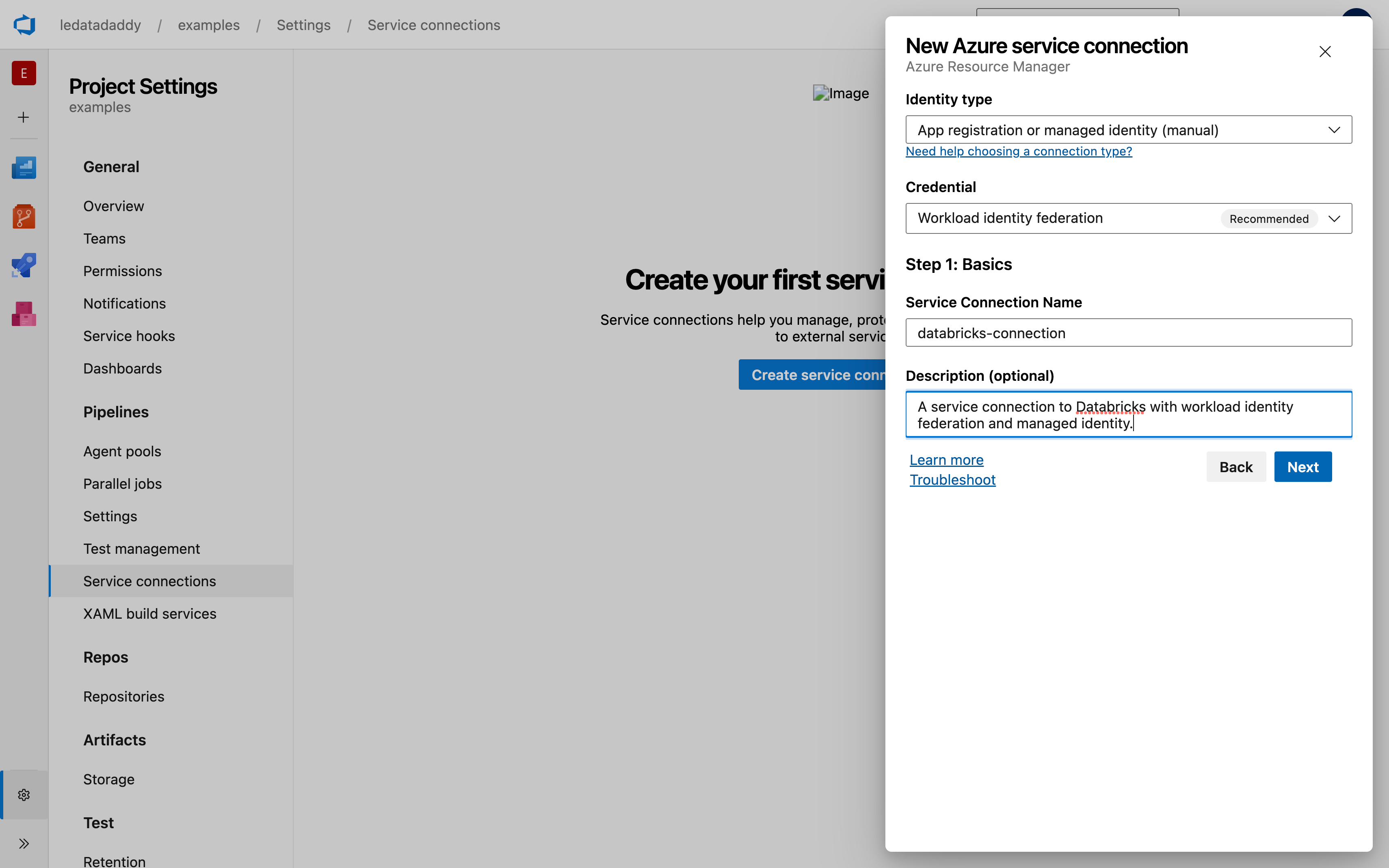Open Agent pools settings page
Image resolution: width=1389 pixels, height=868 pixels.
tap(122, 451)
